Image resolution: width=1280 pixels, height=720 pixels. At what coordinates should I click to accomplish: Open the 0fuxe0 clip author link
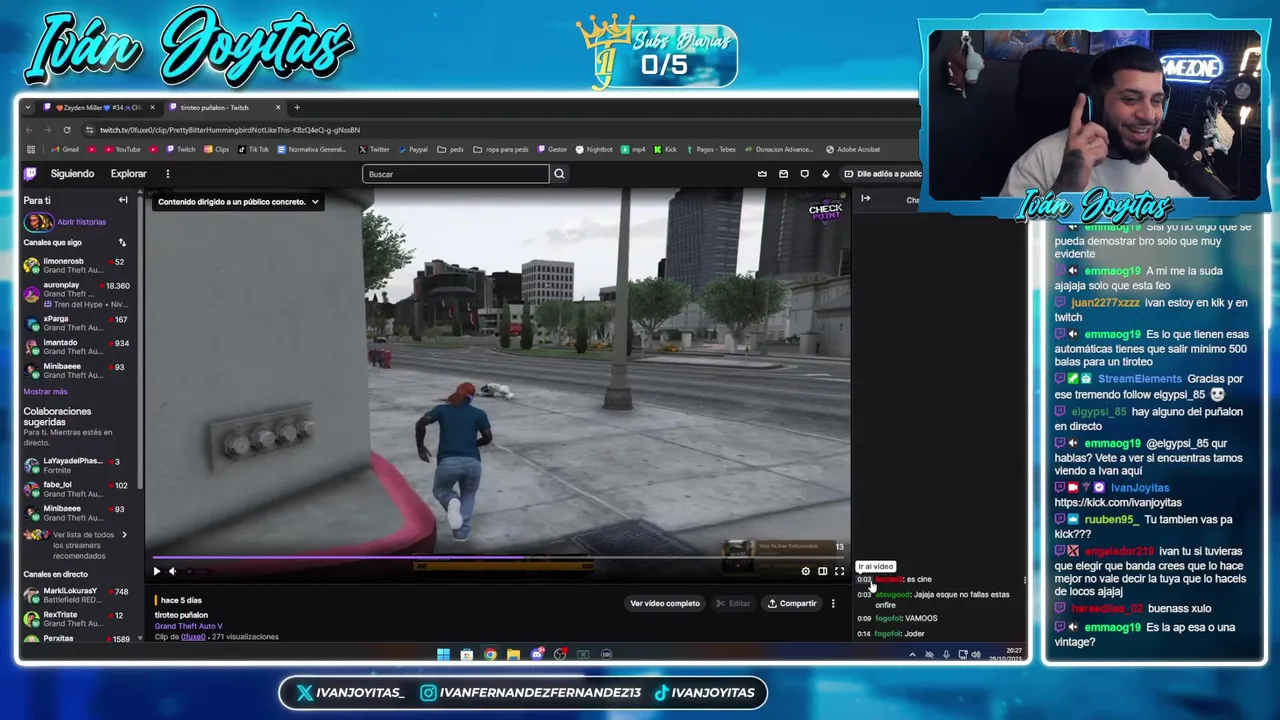(x=193, y=637)
